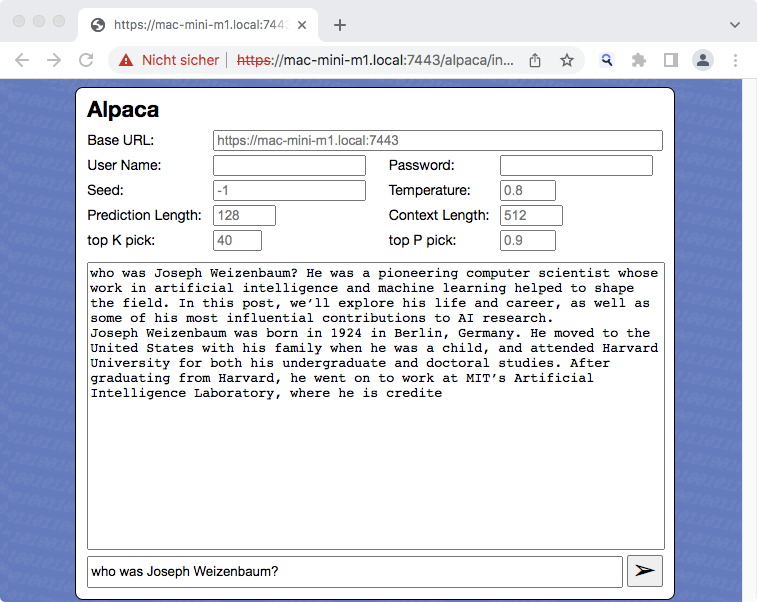
Task: Focus the top P pick field
Action: coord(528,241)
